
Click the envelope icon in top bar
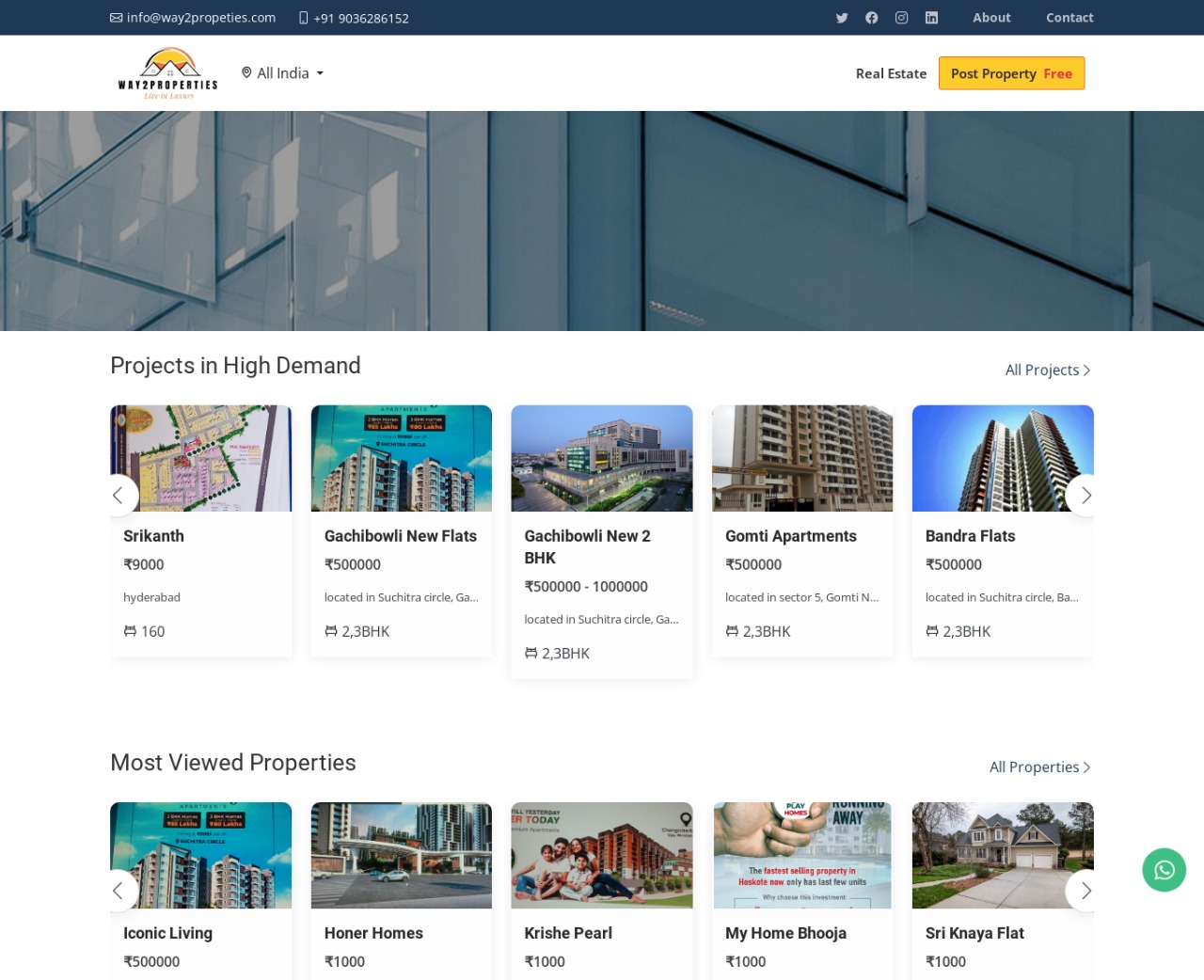pyautogui.click(x=117, y=18)
